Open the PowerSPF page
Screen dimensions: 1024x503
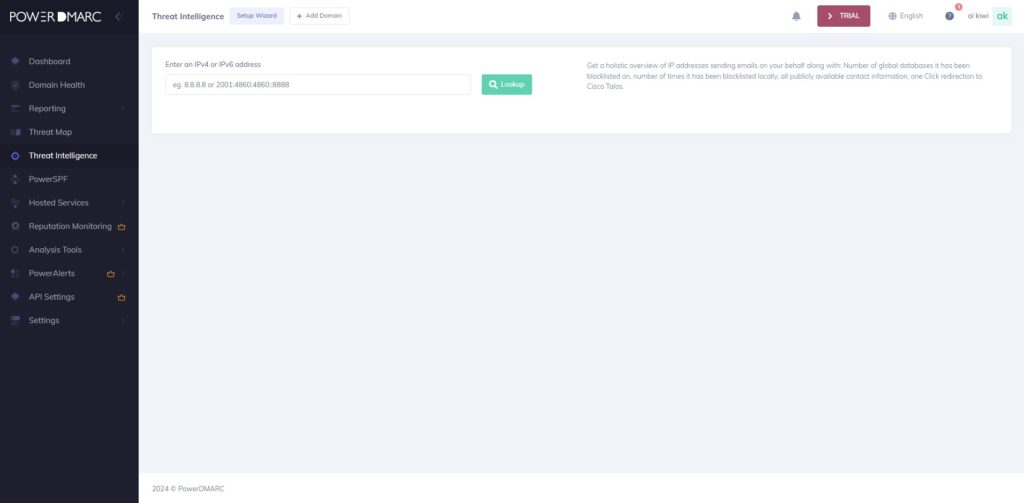click(69, 179)
